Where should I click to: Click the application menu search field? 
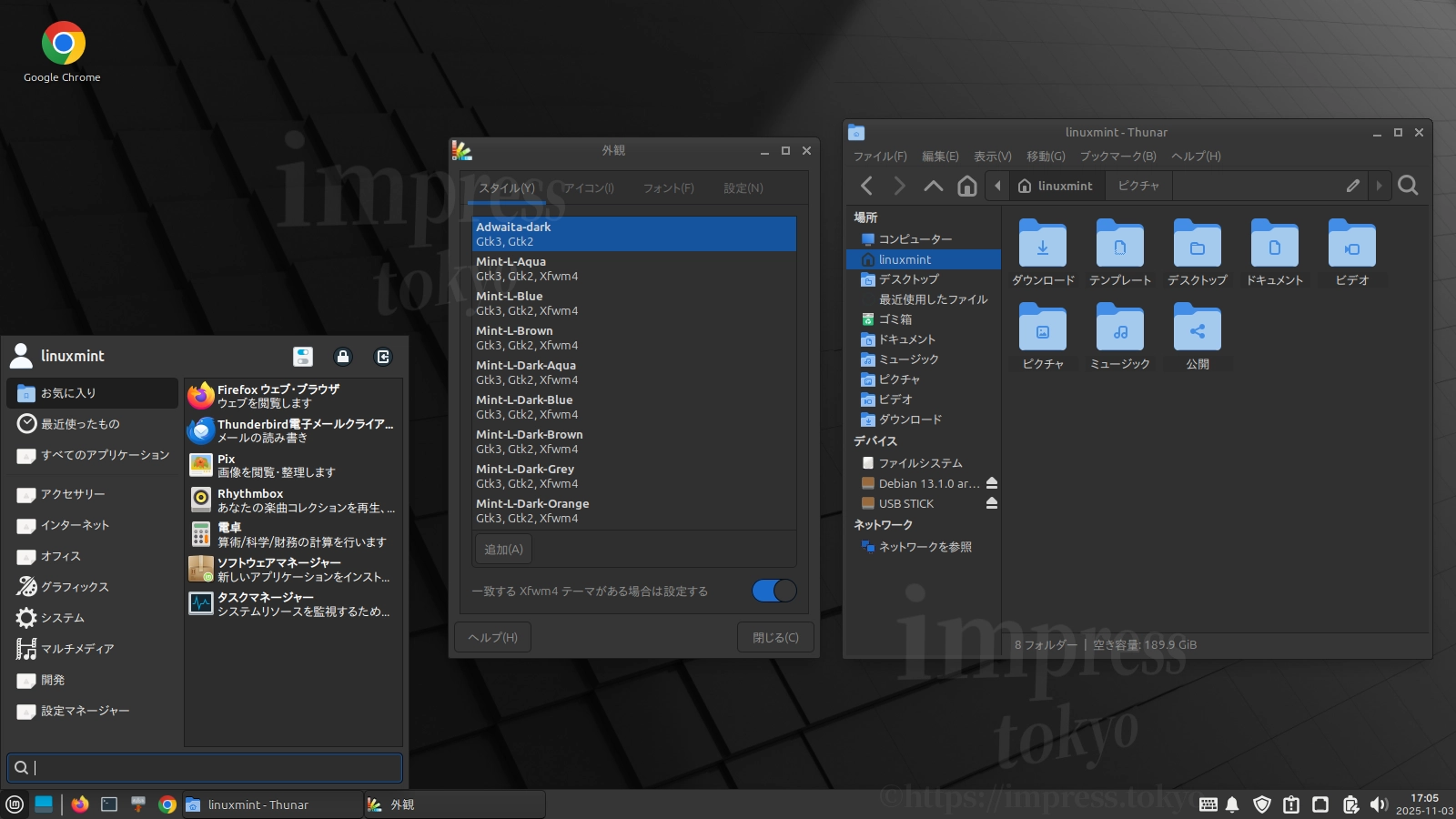coord(205,767)
